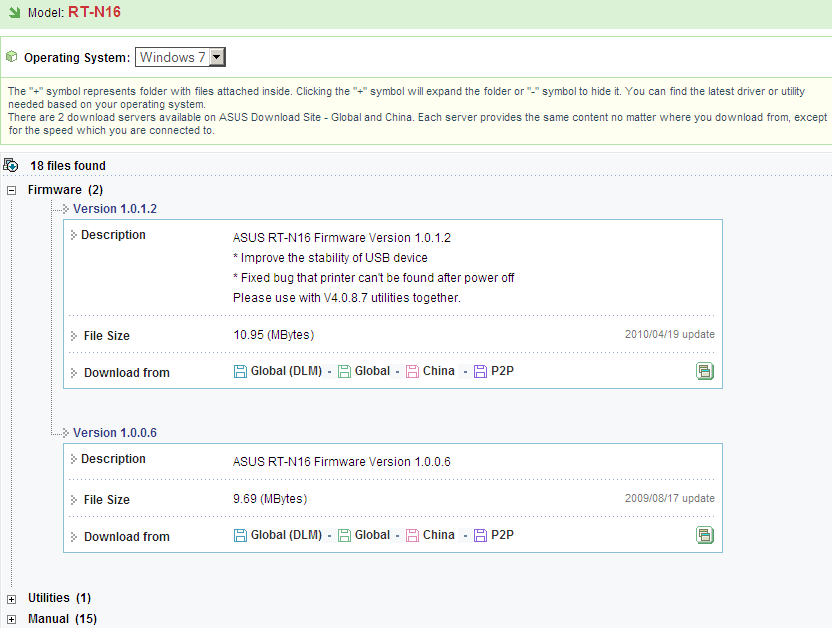The width and height of the screenshot is (832, 628).
Task: Click blue disk icon for 1.0.0.6 Global (DLM)
Action: click(x=240, y=535)
